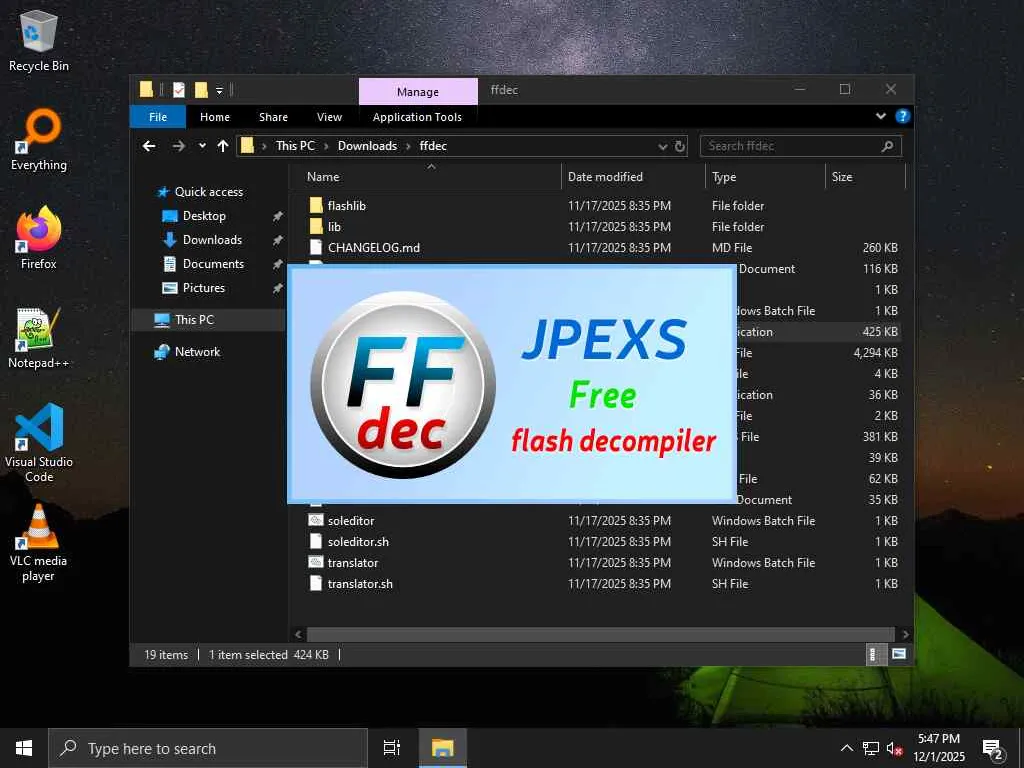
Task: Click muted volume tray icon
Action: [894, 748]
